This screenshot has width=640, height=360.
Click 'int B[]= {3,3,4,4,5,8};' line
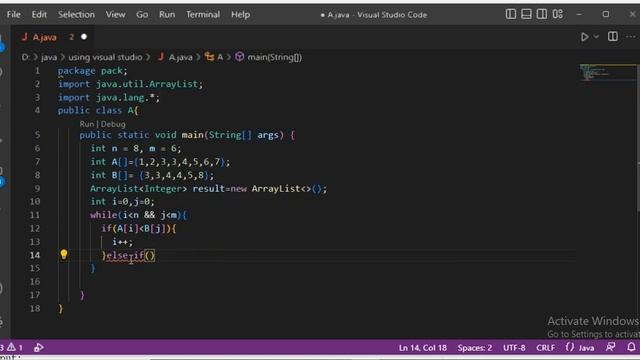pyautogui.click(x=152, y=176)
